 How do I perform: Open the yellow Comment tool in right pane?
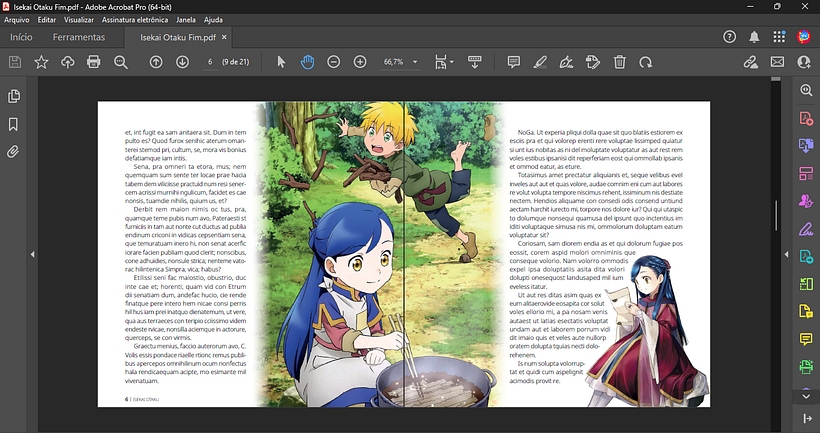[806, 339]
